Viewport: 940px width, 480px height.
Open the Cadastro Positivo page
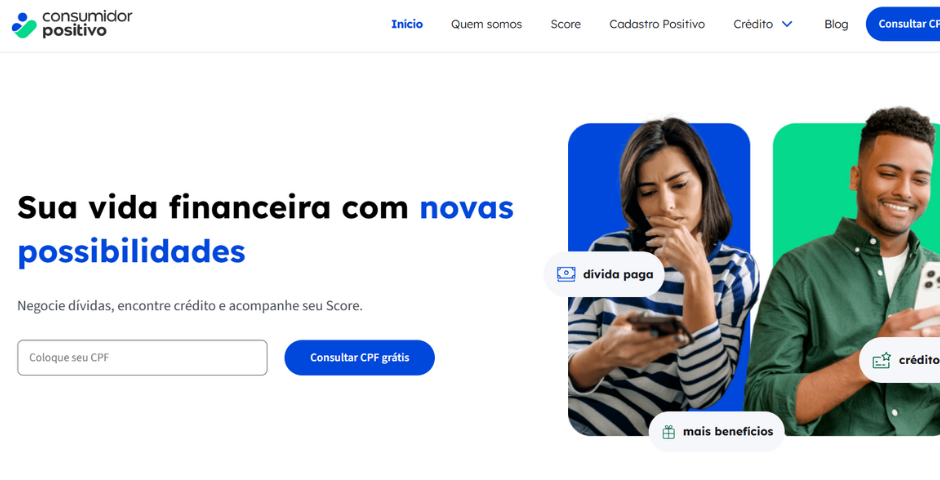(x=657, y=24)
